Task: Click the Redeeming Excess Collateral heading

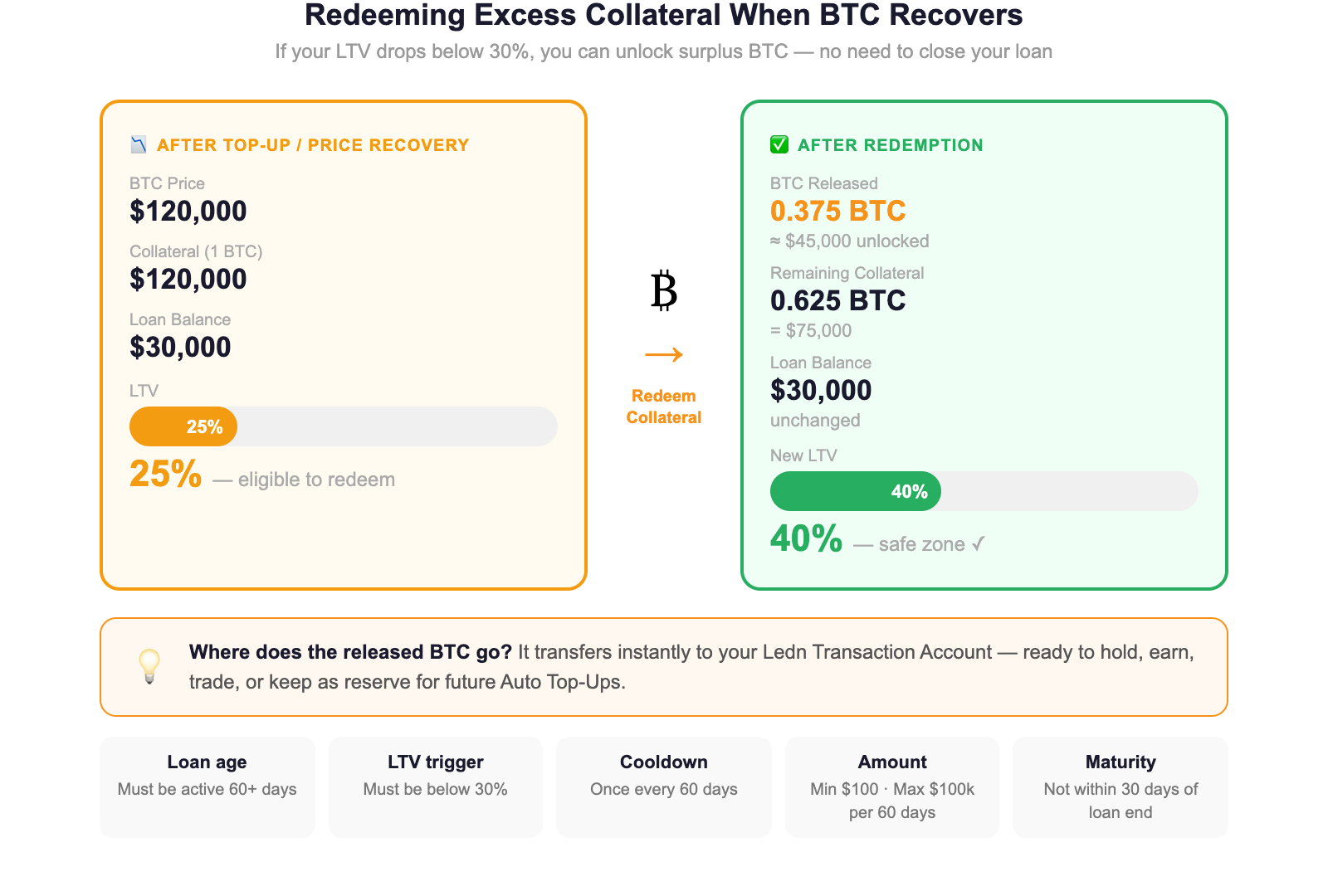Action: click(x=664, y=15)
